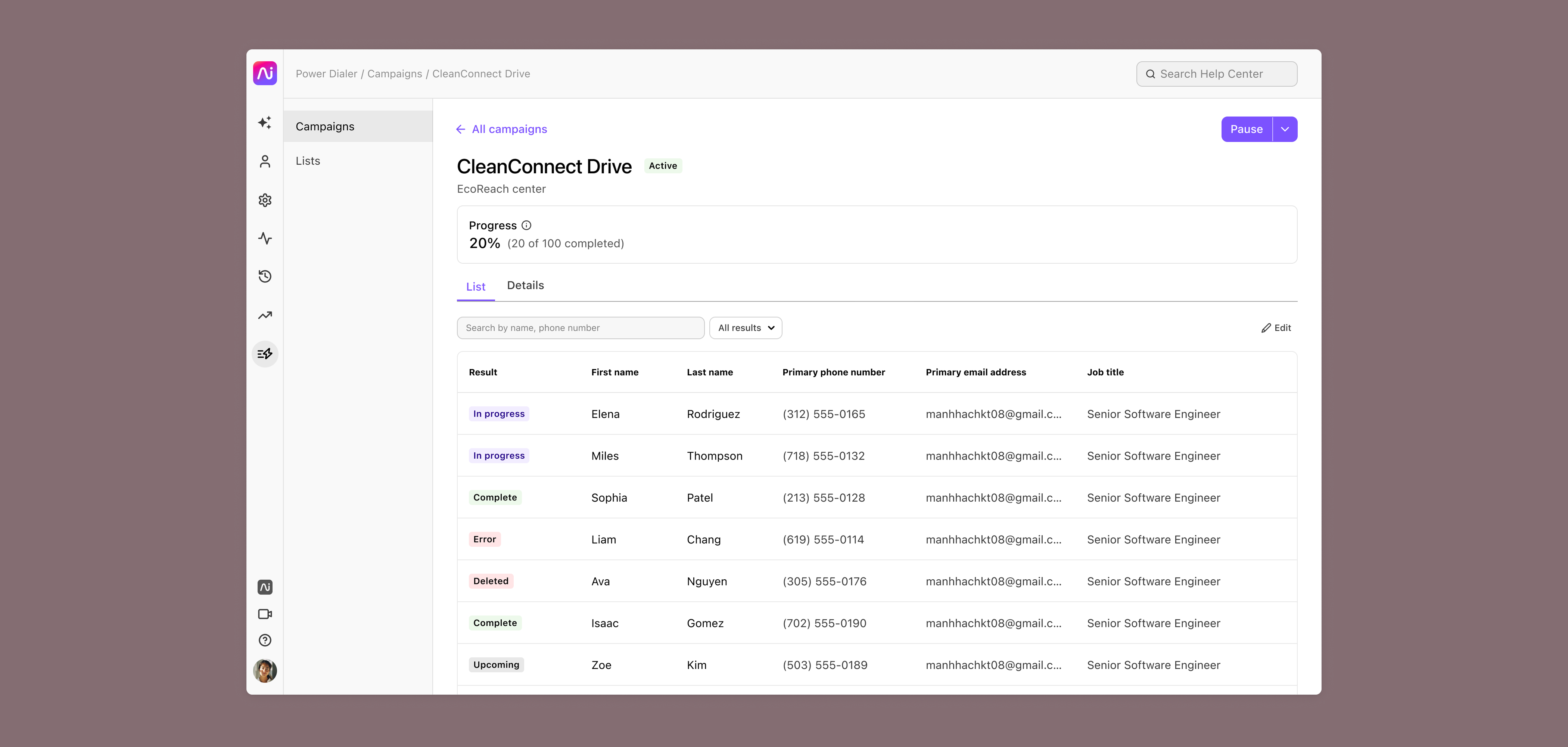Open the video meeting camera icon
Viewport: 1568px width, 747px height.
click(265, 614)
